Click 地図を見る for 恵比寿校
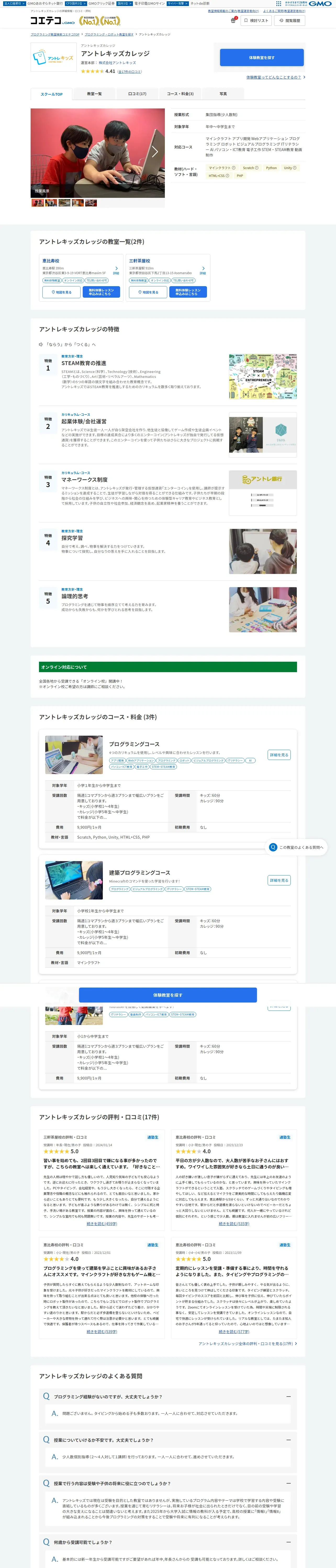Image resolution: width=336 pixels, height=1568 pixels. tap(61, 292)
